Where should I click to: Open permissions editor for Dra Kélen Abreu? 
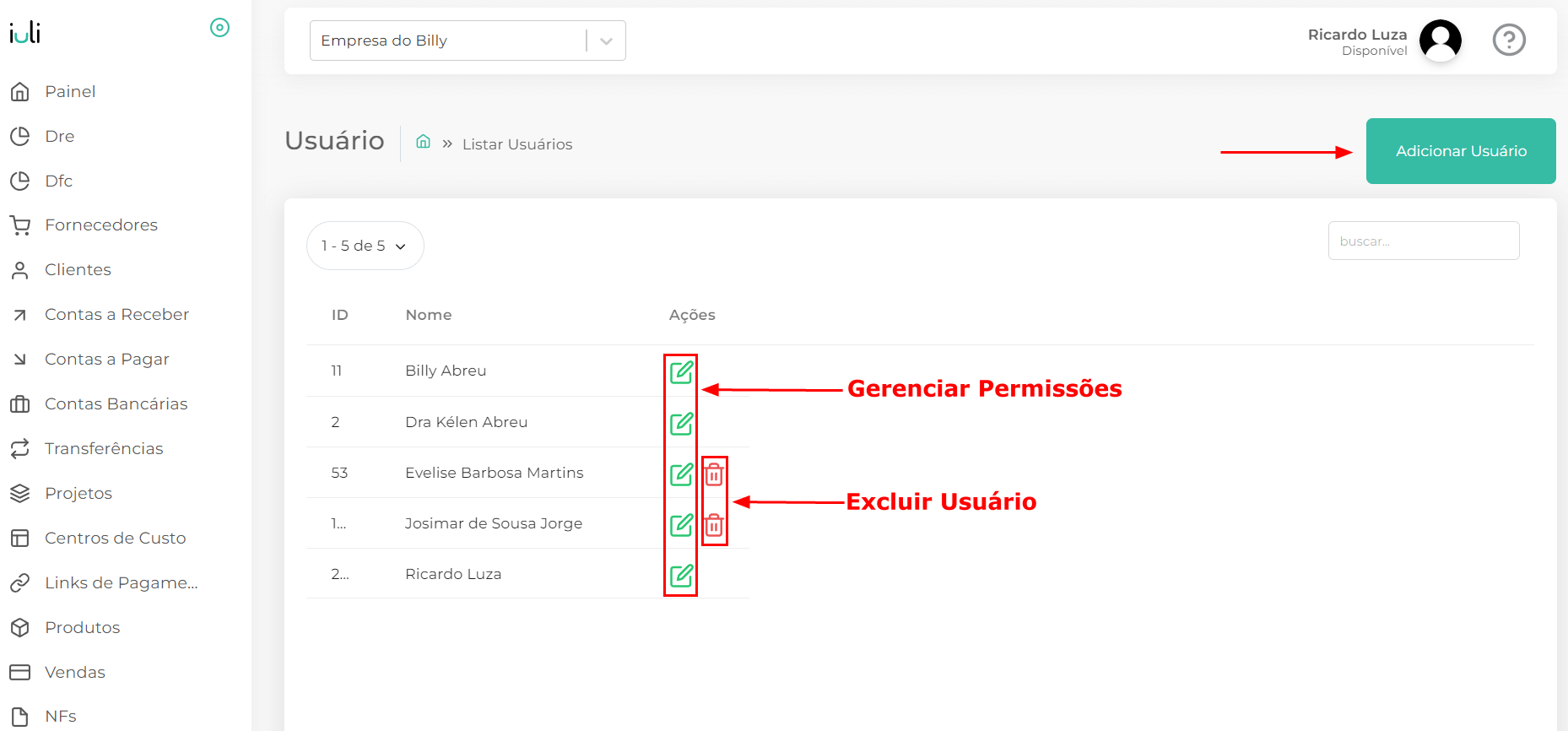(681, 423)
